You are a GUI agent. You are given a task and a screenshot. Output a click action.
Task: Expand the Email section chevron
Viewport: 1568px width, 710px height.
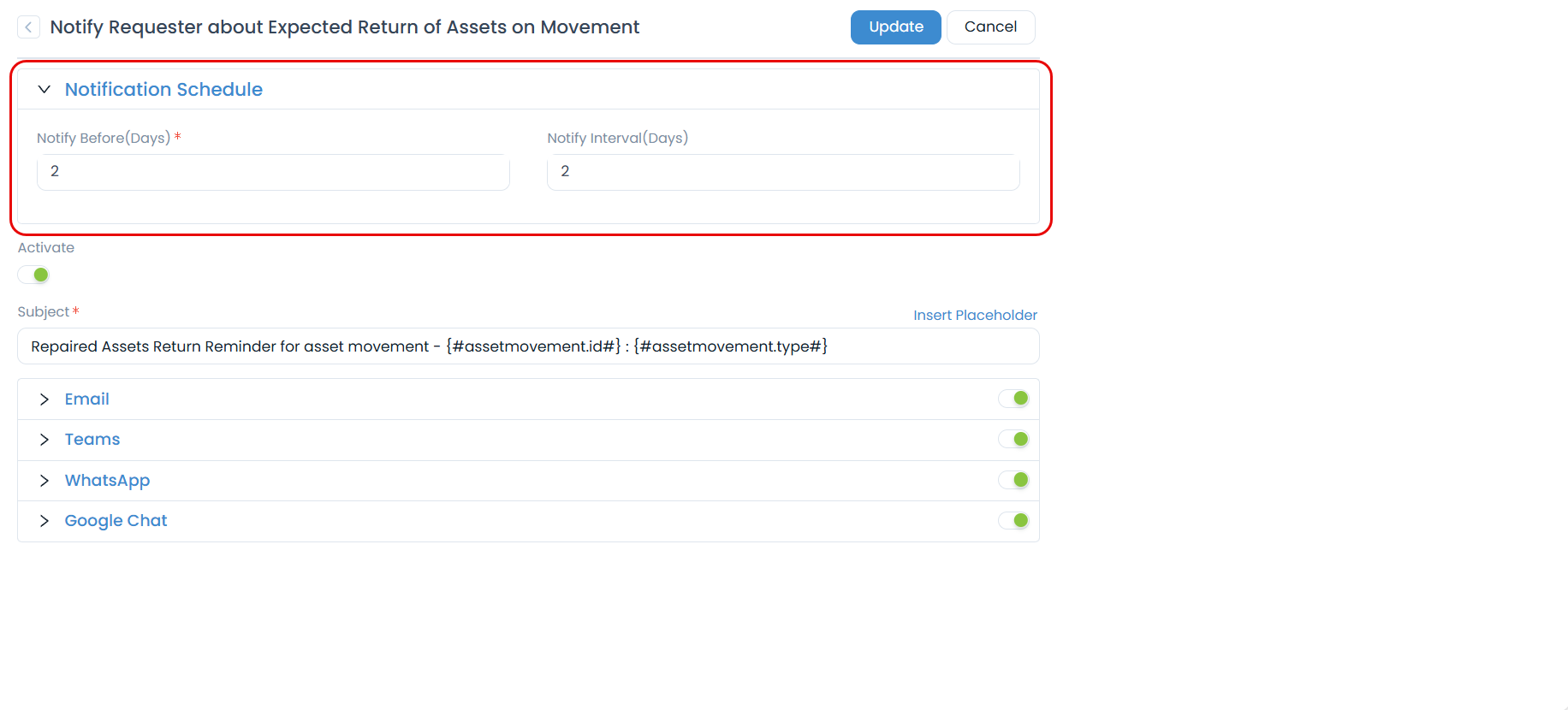pyautogui.click(x=45, y=399)
